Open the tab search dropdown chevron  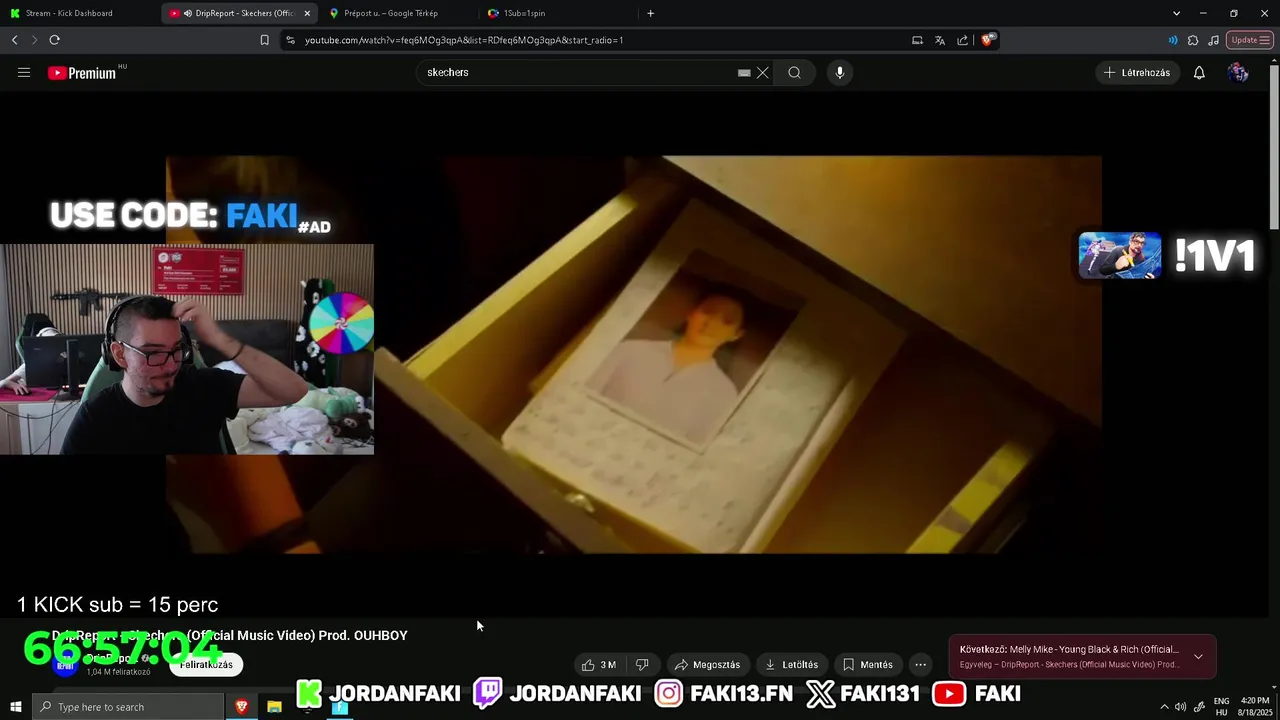pyautogui.click(x=1176, y=13)
